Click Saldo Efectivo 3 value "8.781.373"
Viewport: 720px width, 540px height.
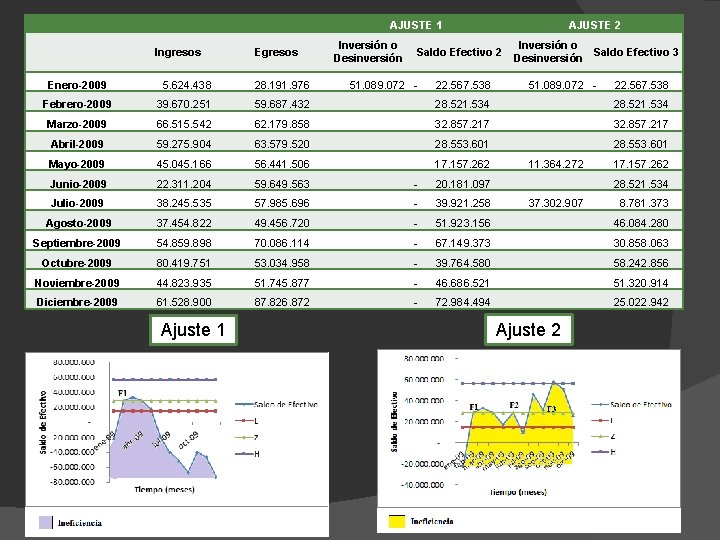(644, 203)
